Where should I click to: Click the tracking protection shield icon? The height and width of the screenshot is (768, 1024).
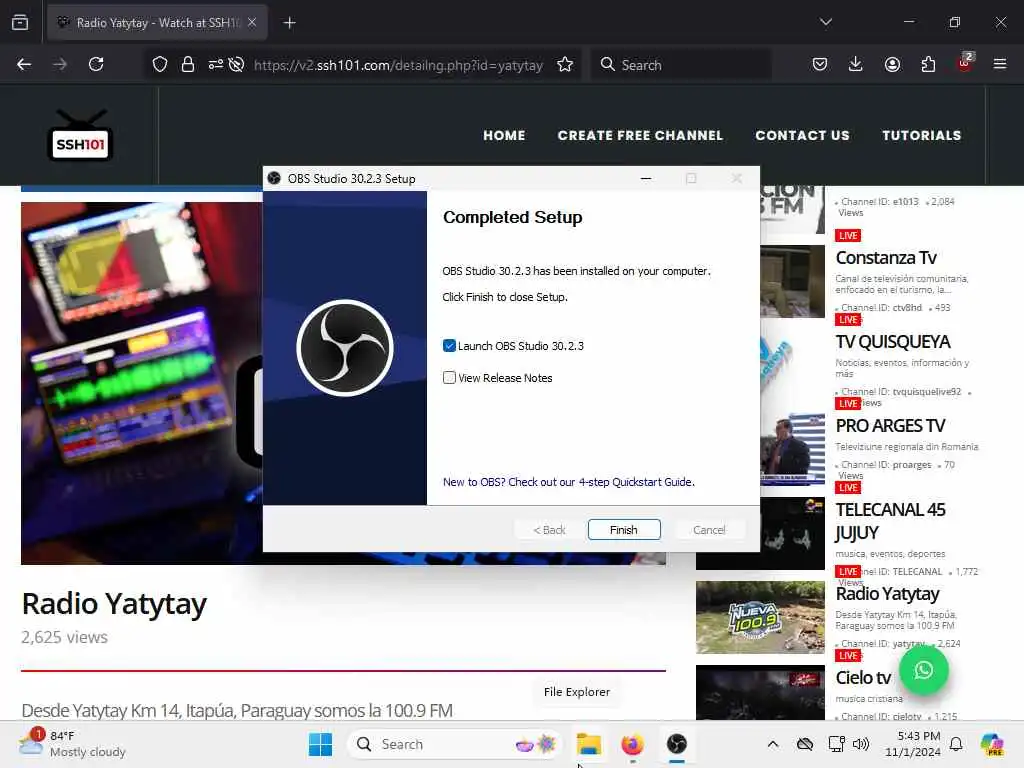(x=160, y=64)
